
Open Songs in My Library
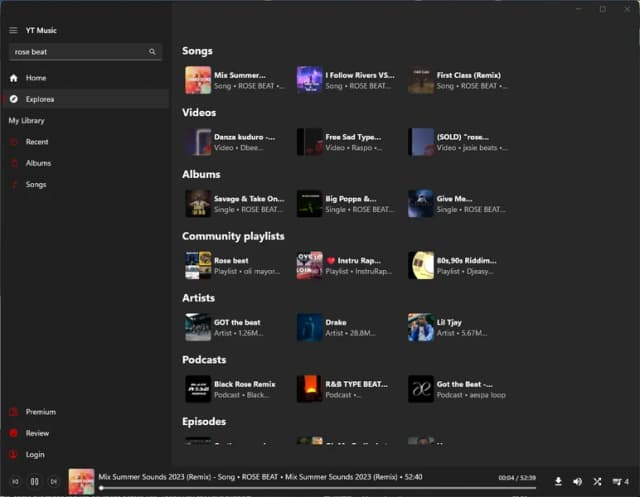(x=85, y=184)
